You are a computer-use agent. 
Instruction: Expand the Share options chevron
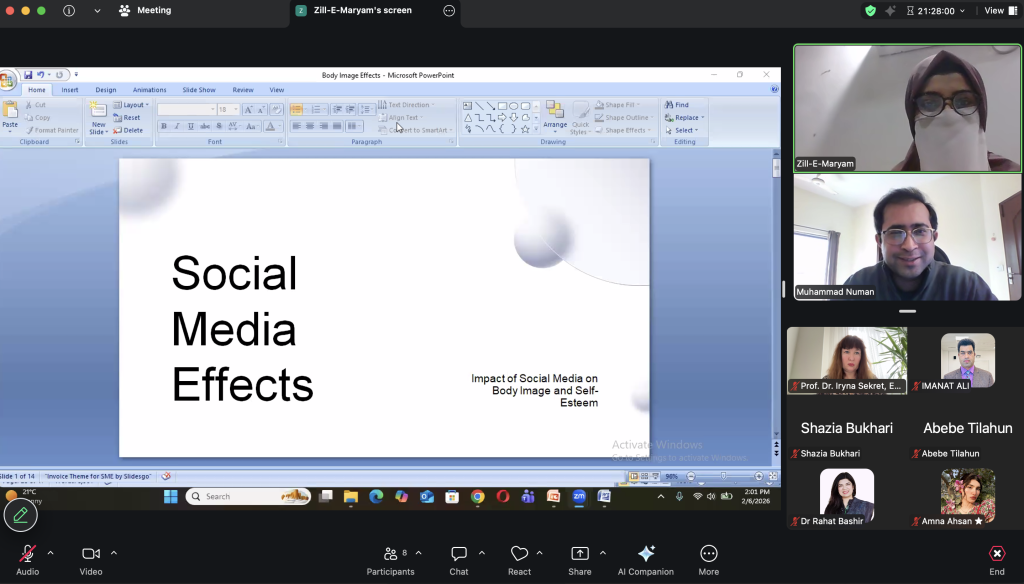602,553
